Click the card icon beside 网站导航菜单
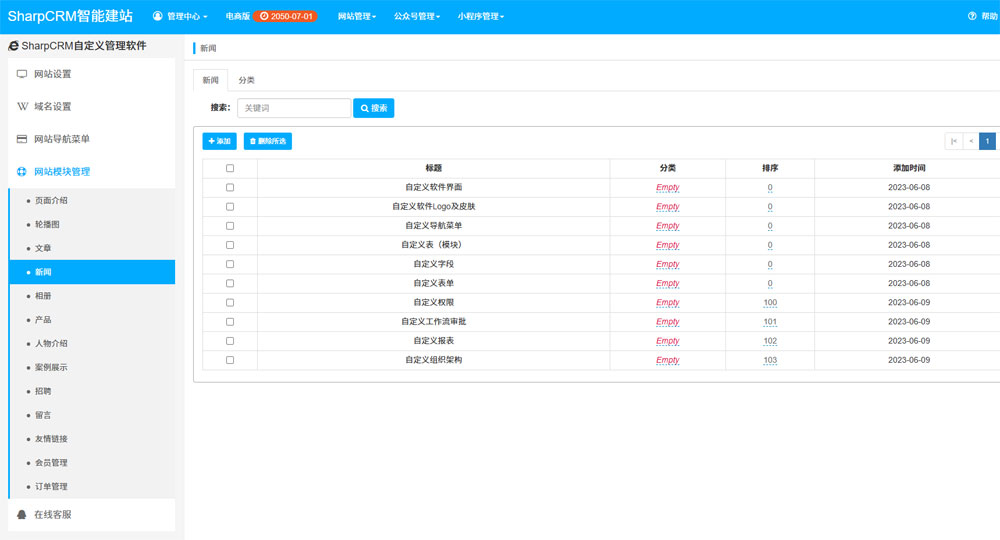 (x=22, y=139)
